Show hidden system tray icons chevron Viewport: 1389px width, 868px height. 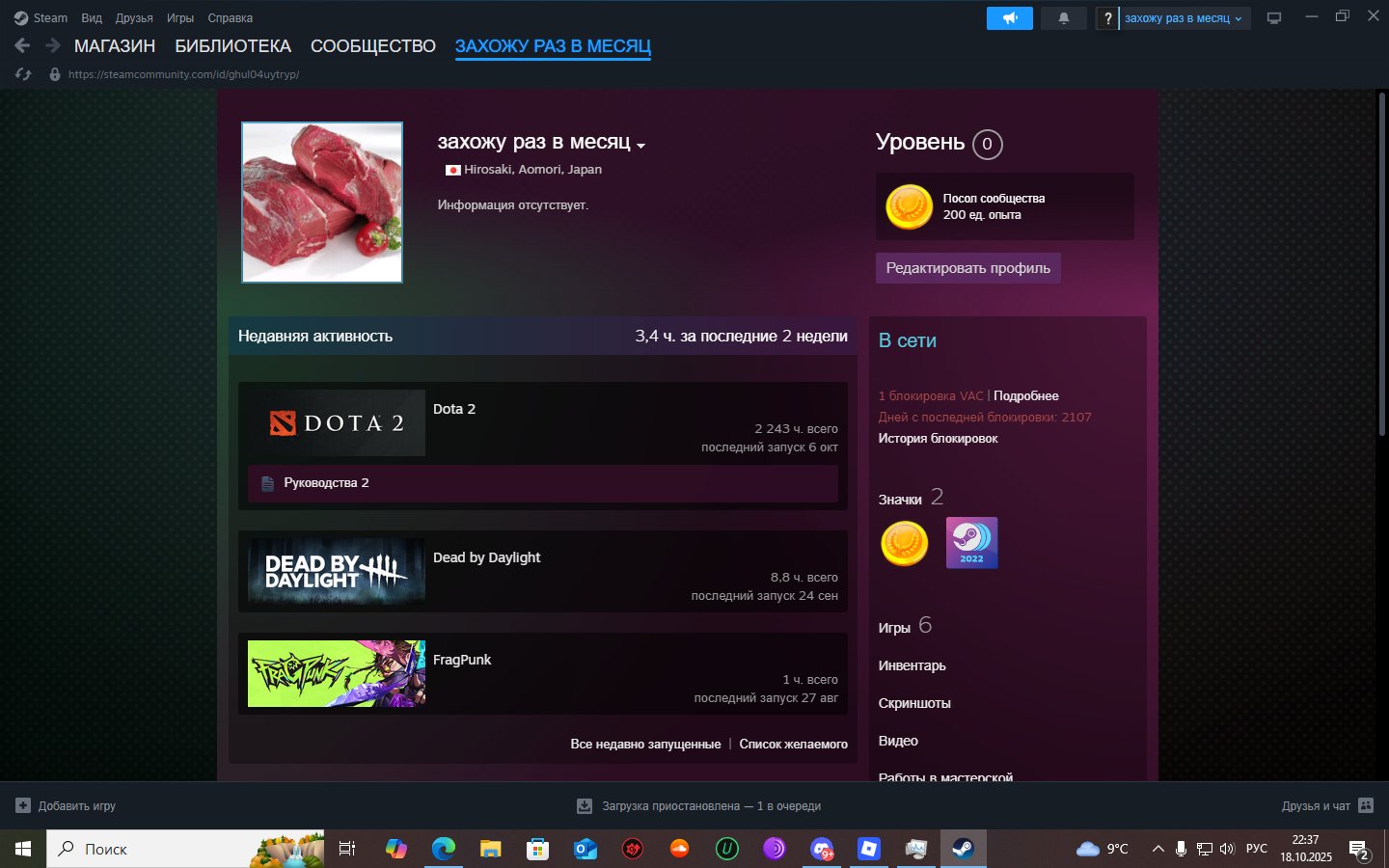tap(1157, 849)
